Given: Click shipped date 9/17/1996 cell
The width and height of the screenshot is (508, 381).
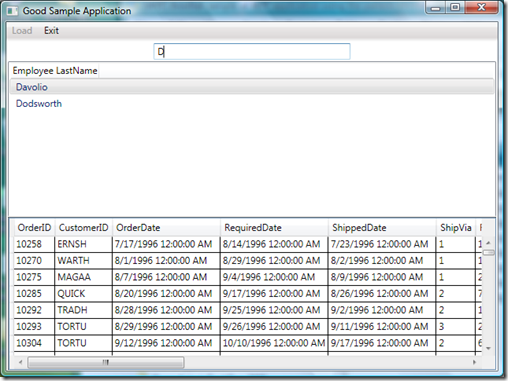Looking at the screenshot, I should point(382,343).
